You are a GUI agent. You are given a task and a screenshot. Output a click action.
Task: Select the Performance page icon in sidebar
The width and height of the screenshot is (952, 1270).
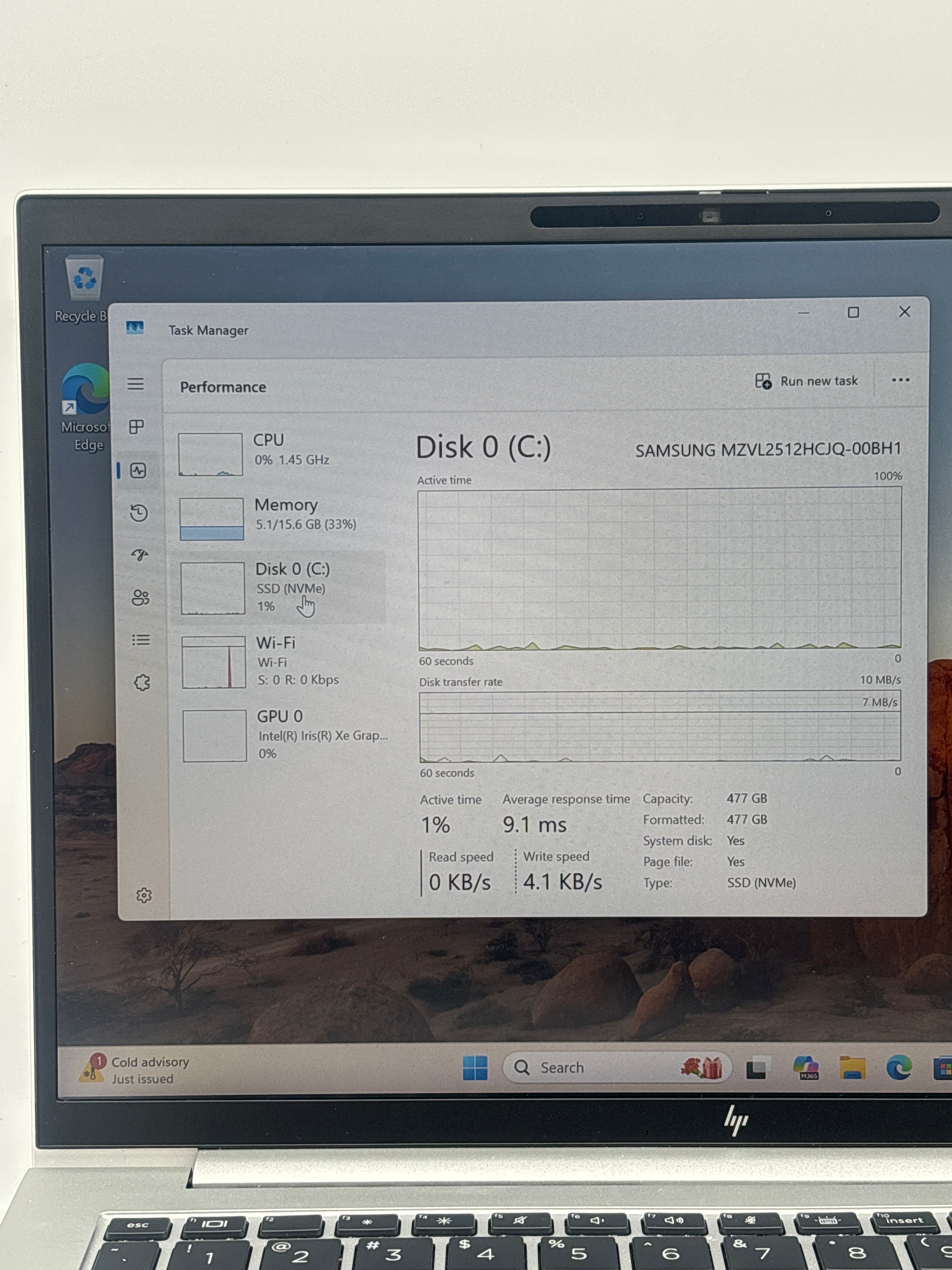pyautogui.click(x=138, y=471)
